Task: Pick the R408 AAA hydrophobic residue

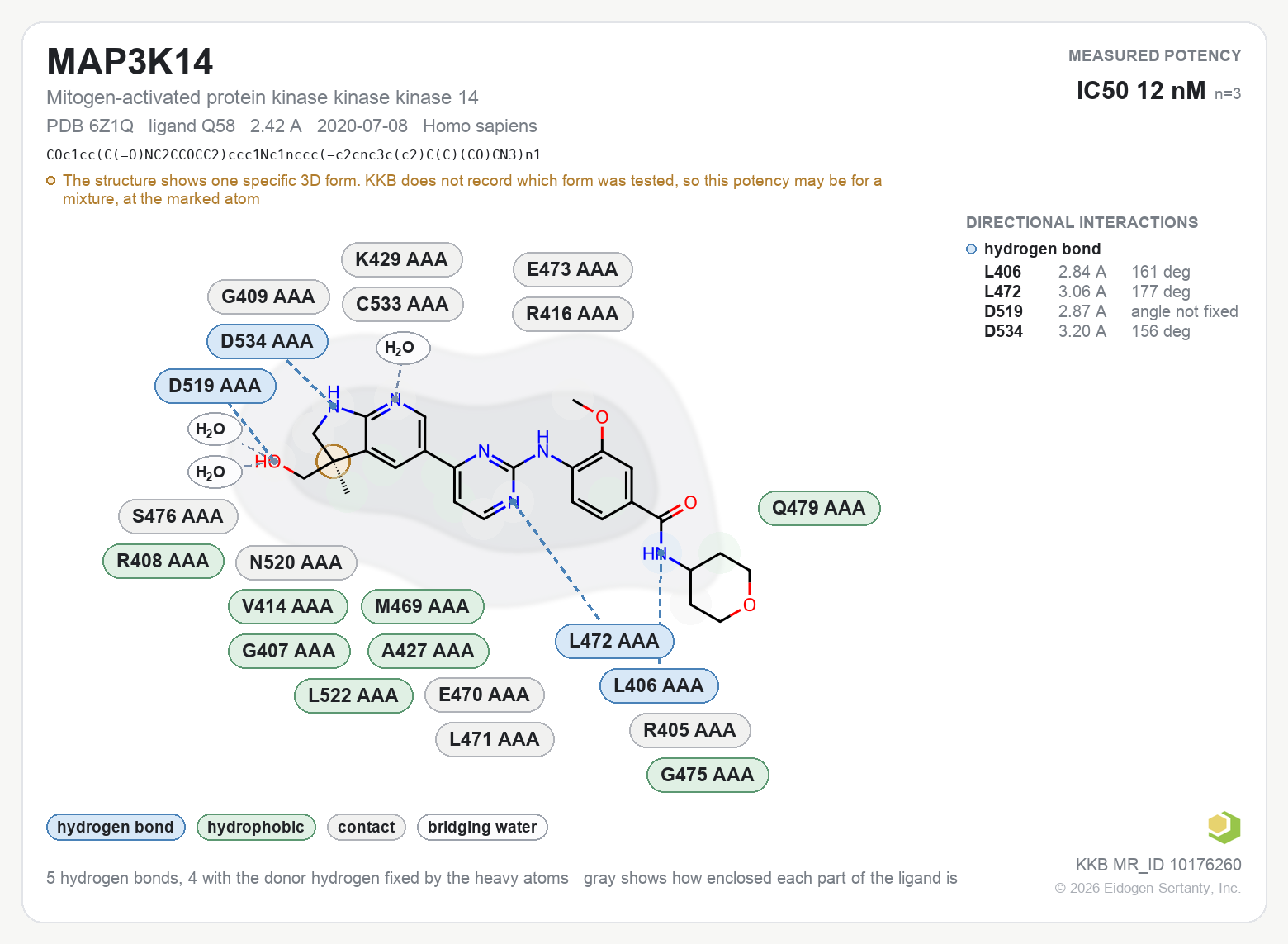Action: pyautogui.click(x=163, y=561)
